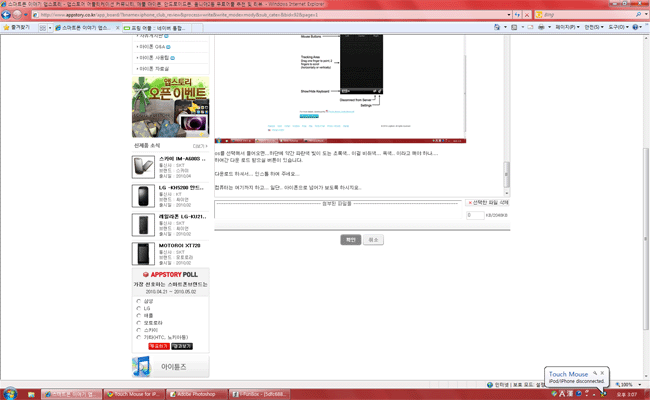Stop loading with the red X icon
This screenshot has width=650, height=400.
click(x=527, y=15)
